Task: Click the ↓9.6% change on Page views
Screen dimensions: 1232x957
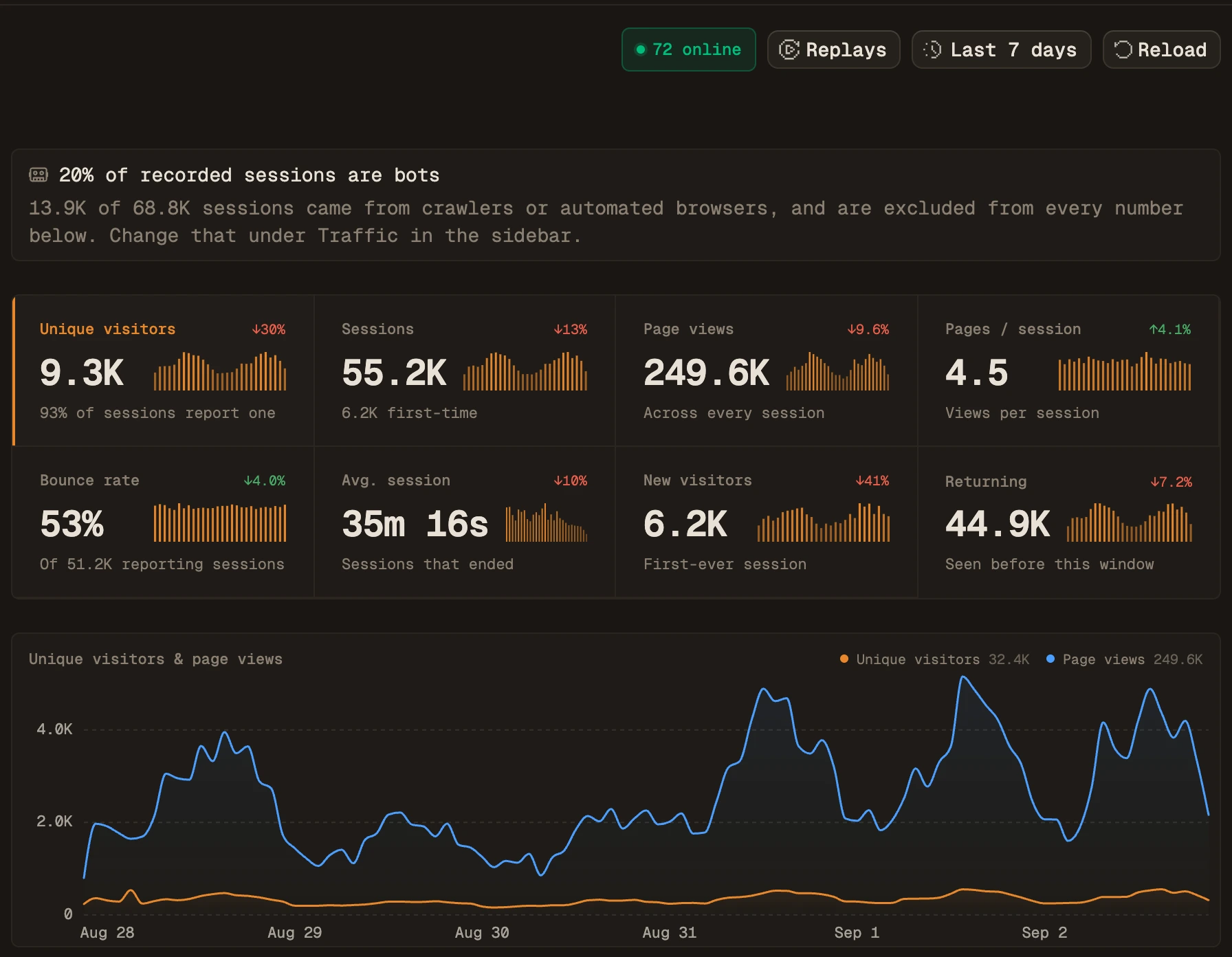Action: click(x=868, y=329)
